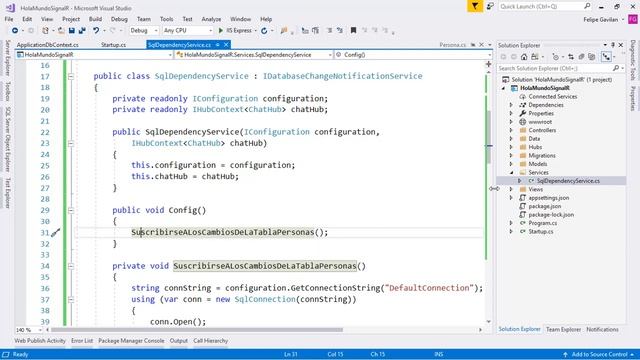Click the New Project toolbar icon
The image size is (640, 360).
point(45,31)
